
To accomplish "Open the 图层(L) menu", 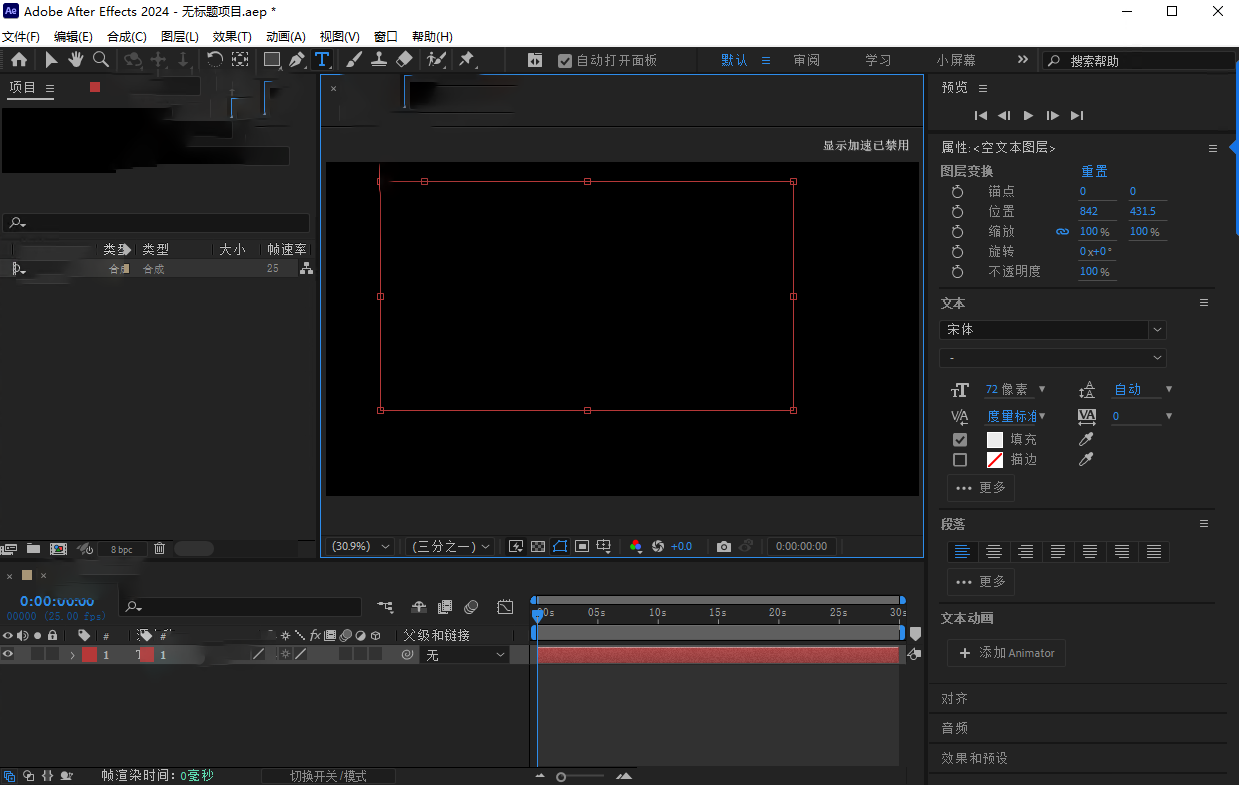I will [180, 36].
